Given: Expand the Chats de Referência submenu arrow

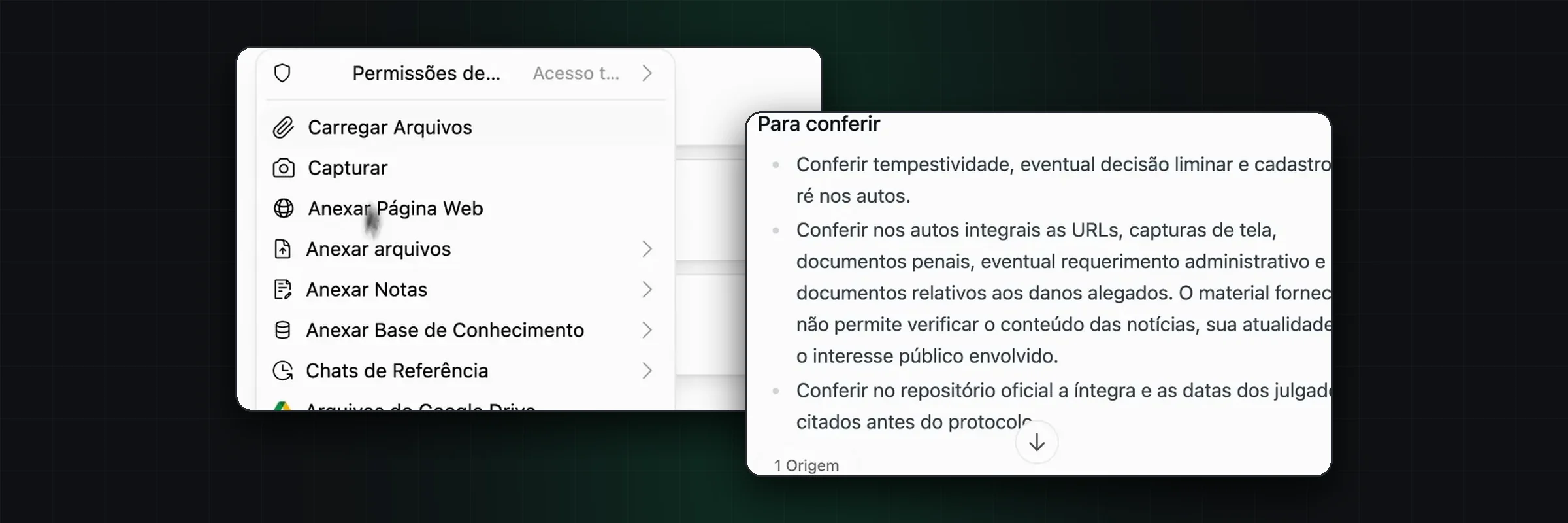Looking at the screenshot, I should [x=647, y=371].
